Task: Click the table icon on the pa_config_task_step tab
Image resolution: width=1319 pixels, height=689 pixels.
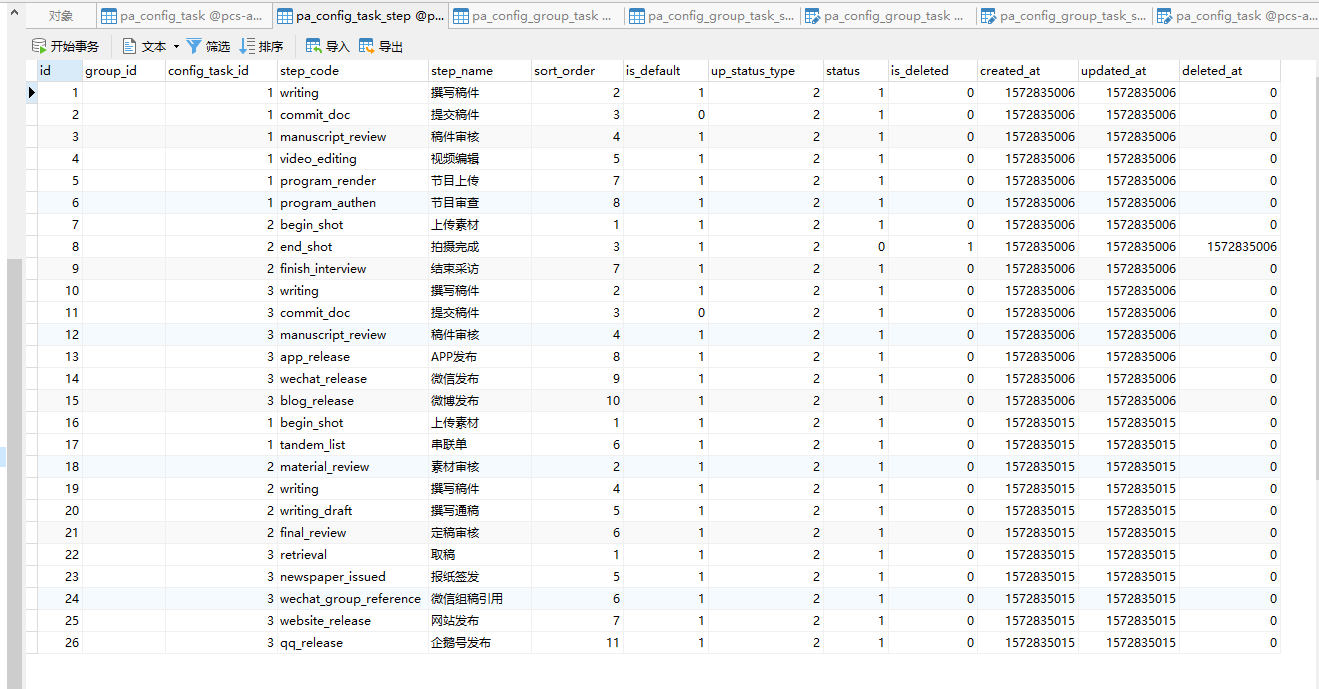Action: [285, 16]
